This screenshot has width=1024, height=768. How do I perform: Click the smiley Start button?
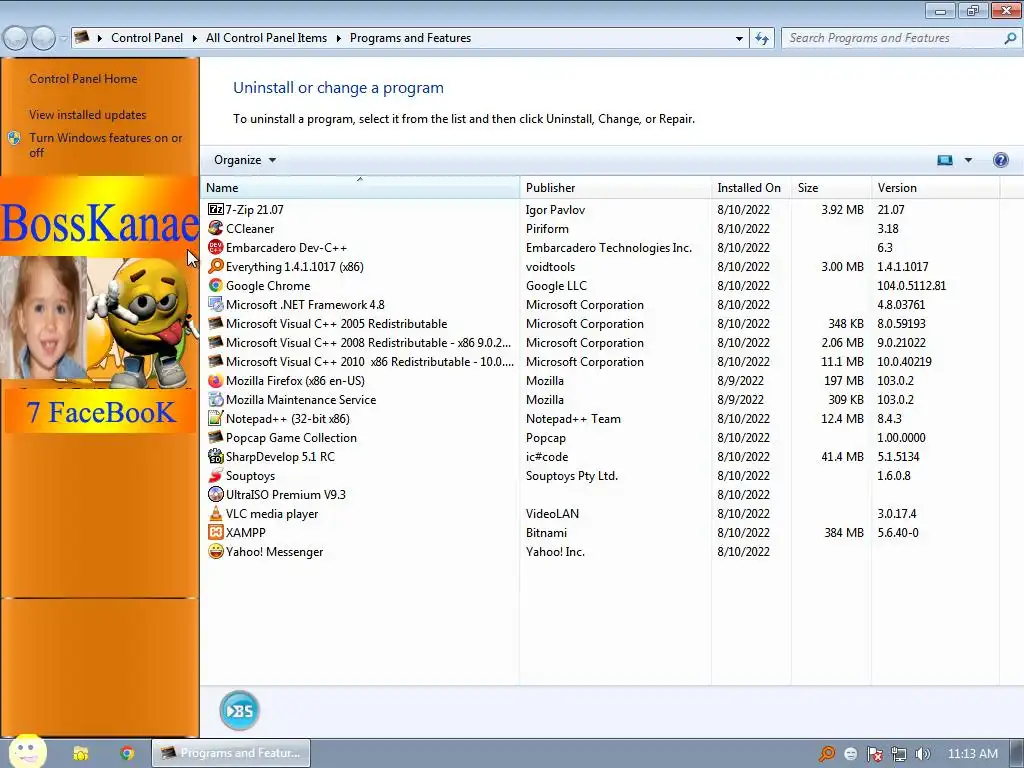tap(28, 752)
